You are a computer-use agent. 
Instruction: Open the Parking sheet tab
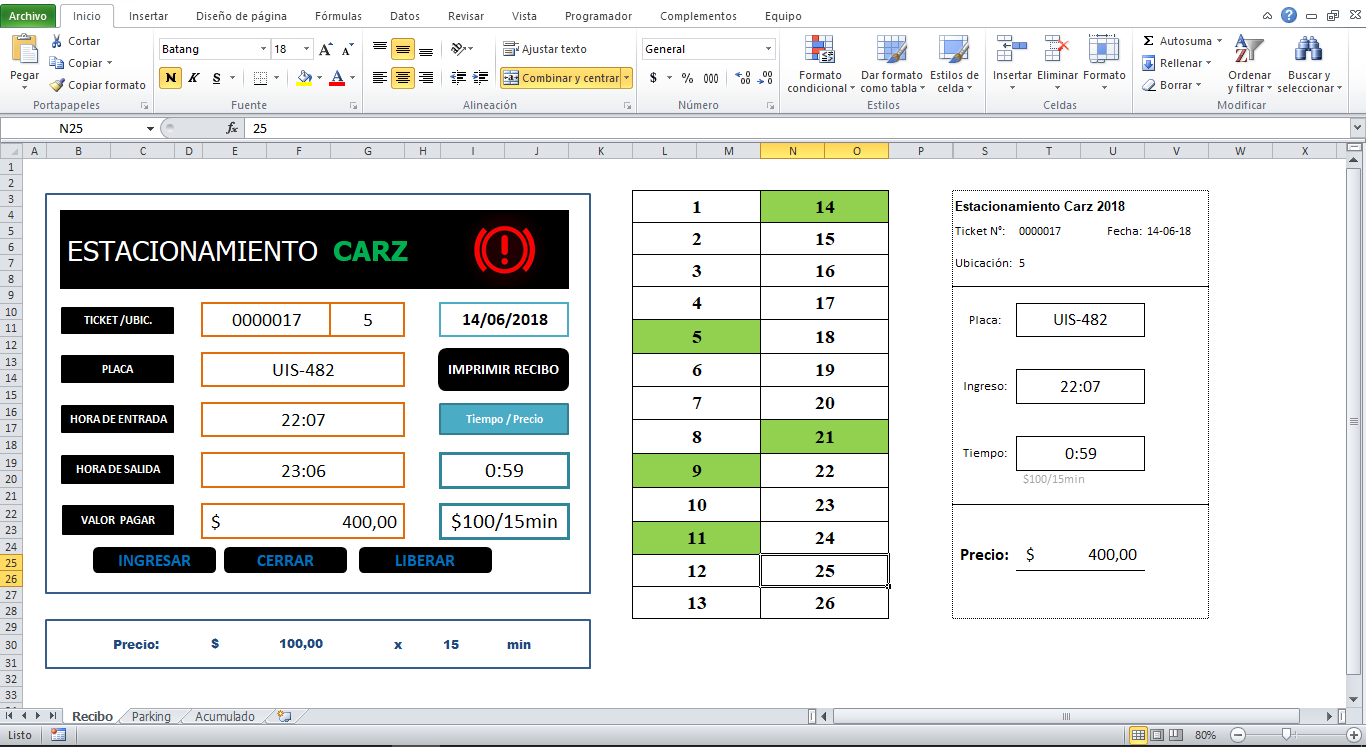click(x=150, y=716)
